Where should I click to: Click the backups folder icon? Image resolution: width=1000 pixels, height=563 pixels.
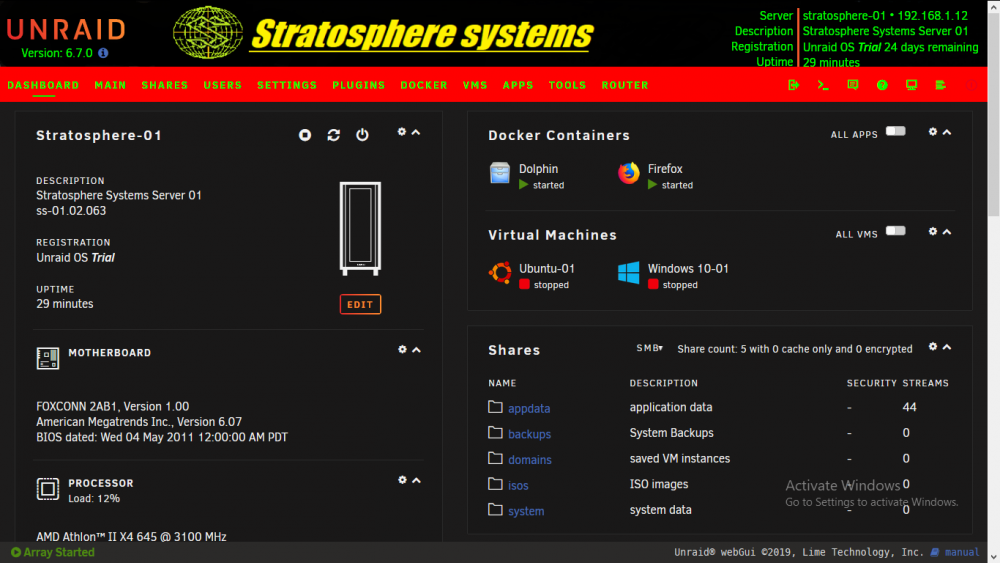[x=496, y=432]
